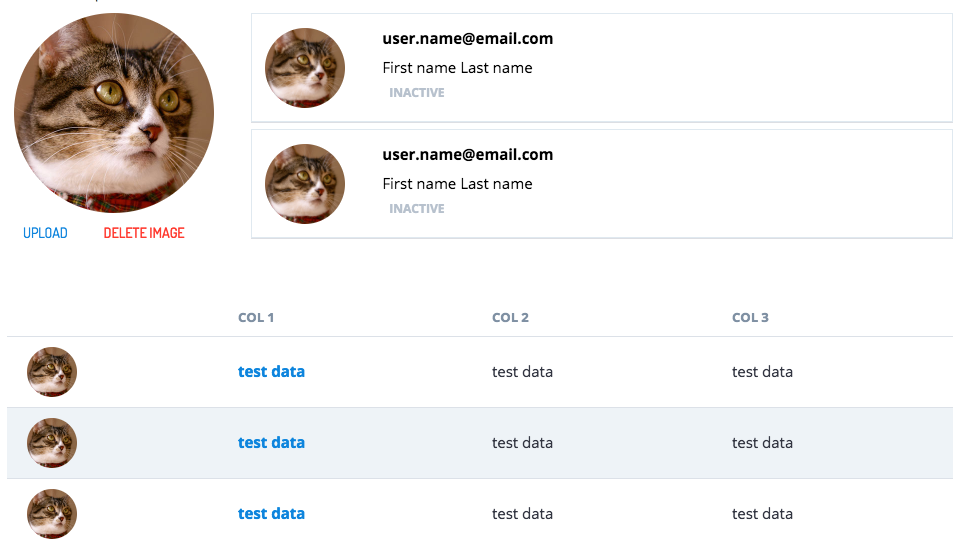Image resolution: width=959 pixels, height=550 pixels.
Task: Click the large cat profile picture
Action: click(114, 113)
